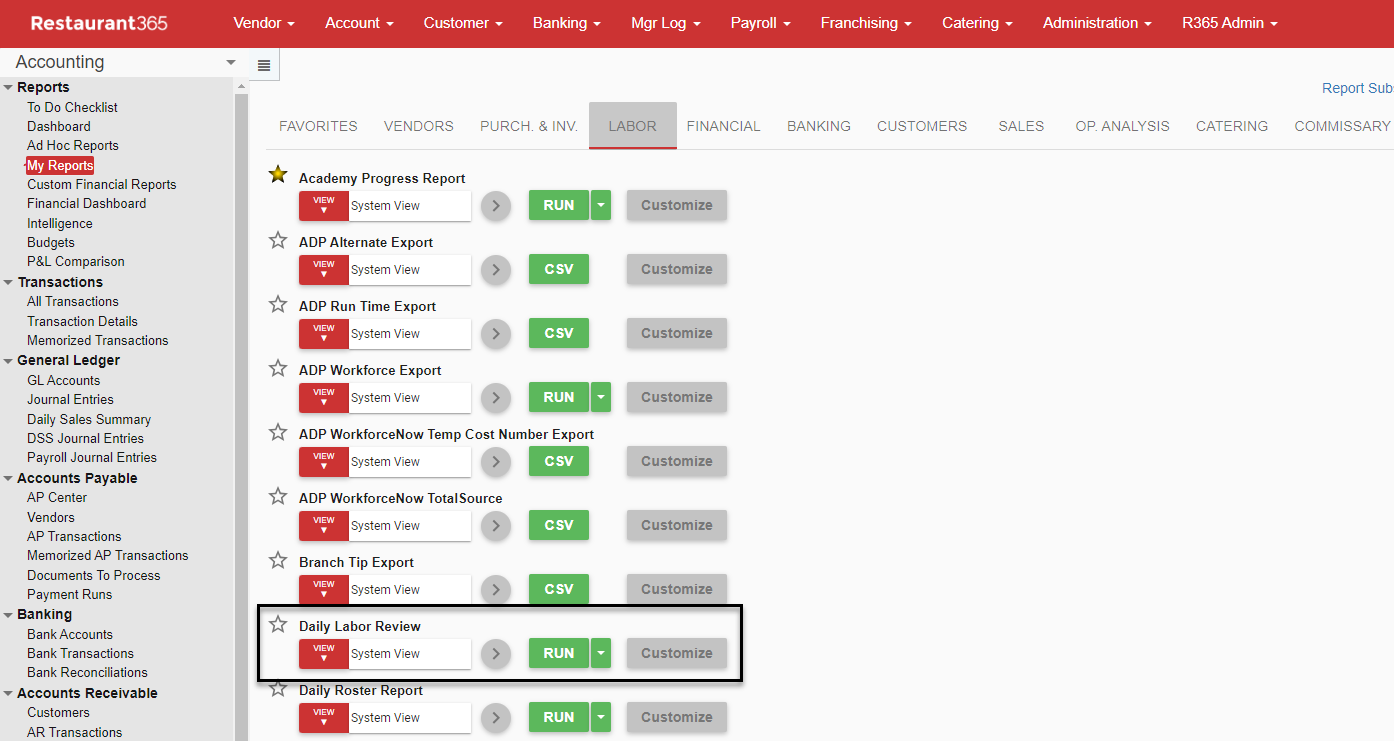Viewport: 1394px width, 741px height.
Task: Customize the Academy Progress Report
Action: (x=677, y=205)
